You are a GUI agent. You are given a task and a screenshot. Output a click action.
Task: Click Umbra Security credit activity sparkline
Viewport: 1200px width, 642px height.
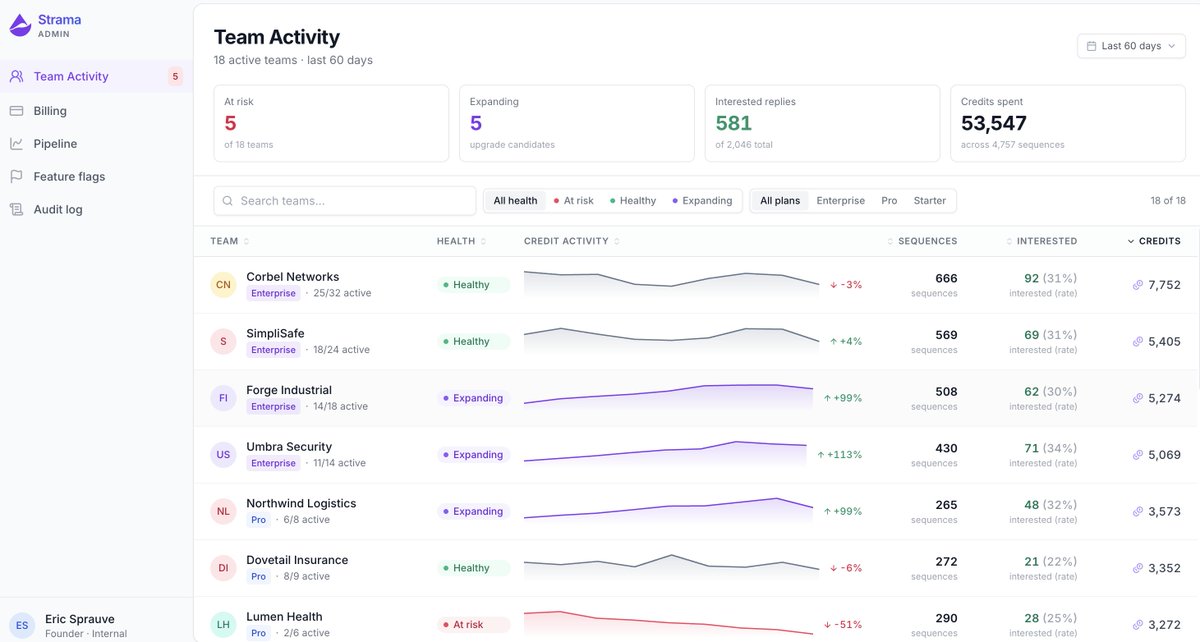665,453
